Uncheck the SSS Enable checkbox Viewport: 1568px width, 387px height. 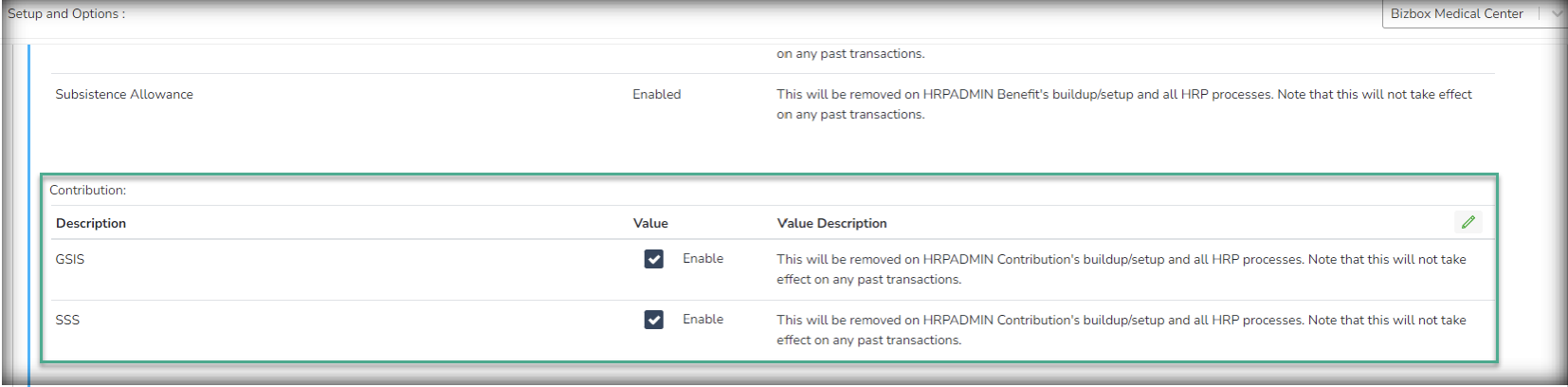click(654, 320)
